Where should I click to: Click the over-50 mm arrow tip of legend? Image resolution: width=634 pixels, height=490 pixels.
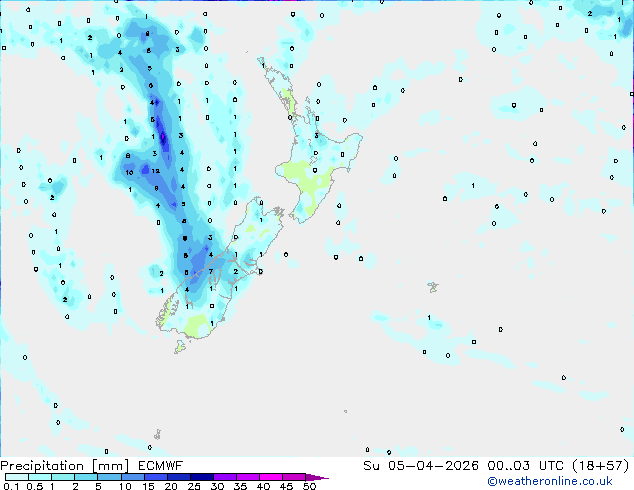click(x=317, y=478)
